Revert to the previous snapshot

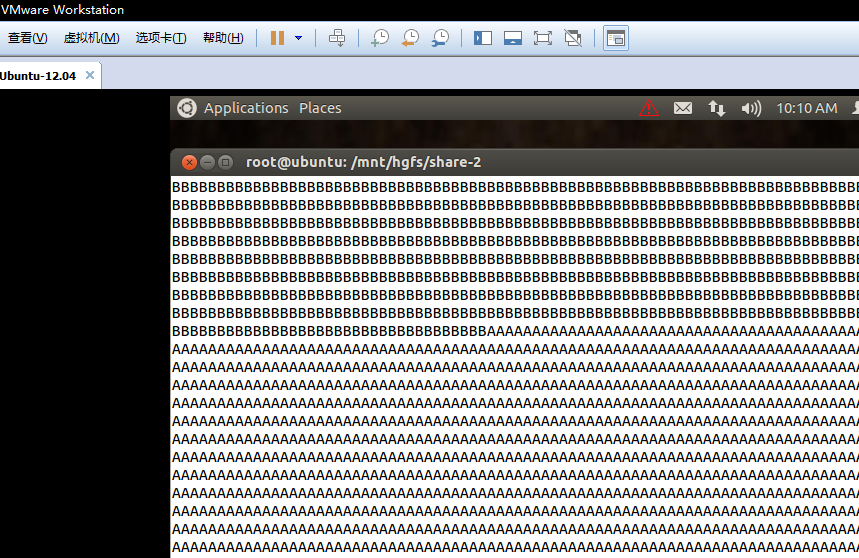coord(410,38)
